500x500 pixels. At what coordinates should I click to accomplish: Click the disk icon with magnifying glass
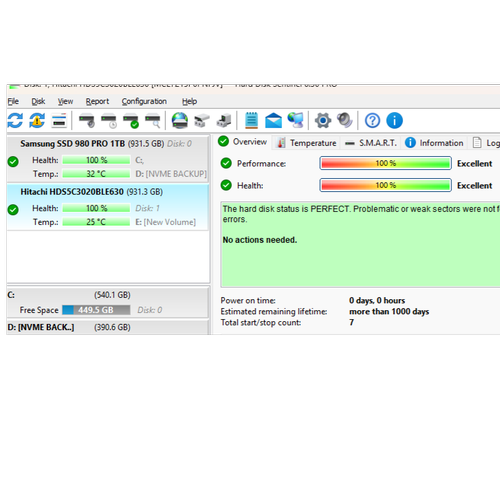click(153, 121)
